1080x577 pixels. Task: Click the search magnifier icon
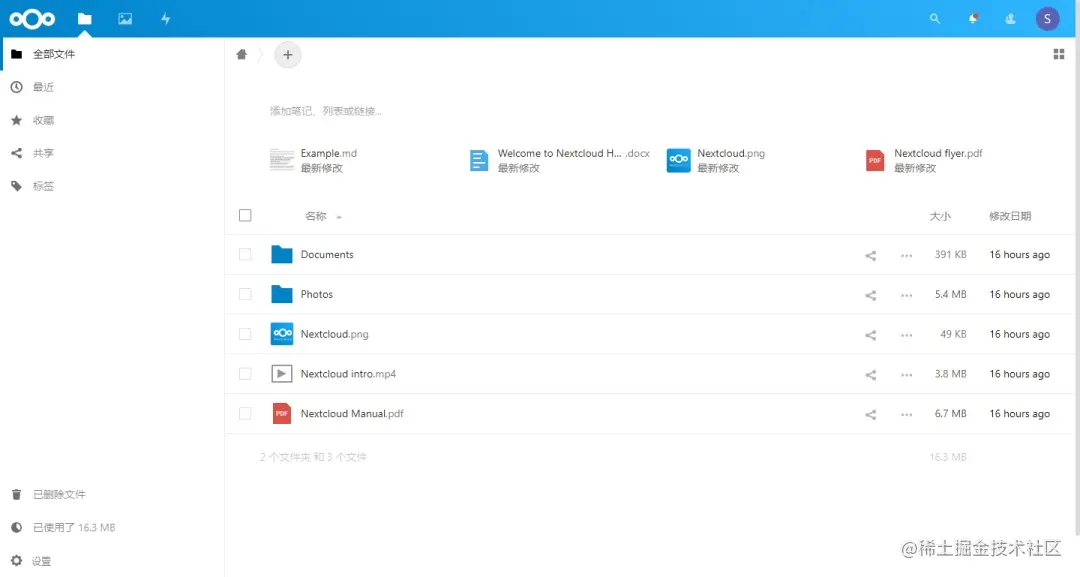[x=935, y=19]
